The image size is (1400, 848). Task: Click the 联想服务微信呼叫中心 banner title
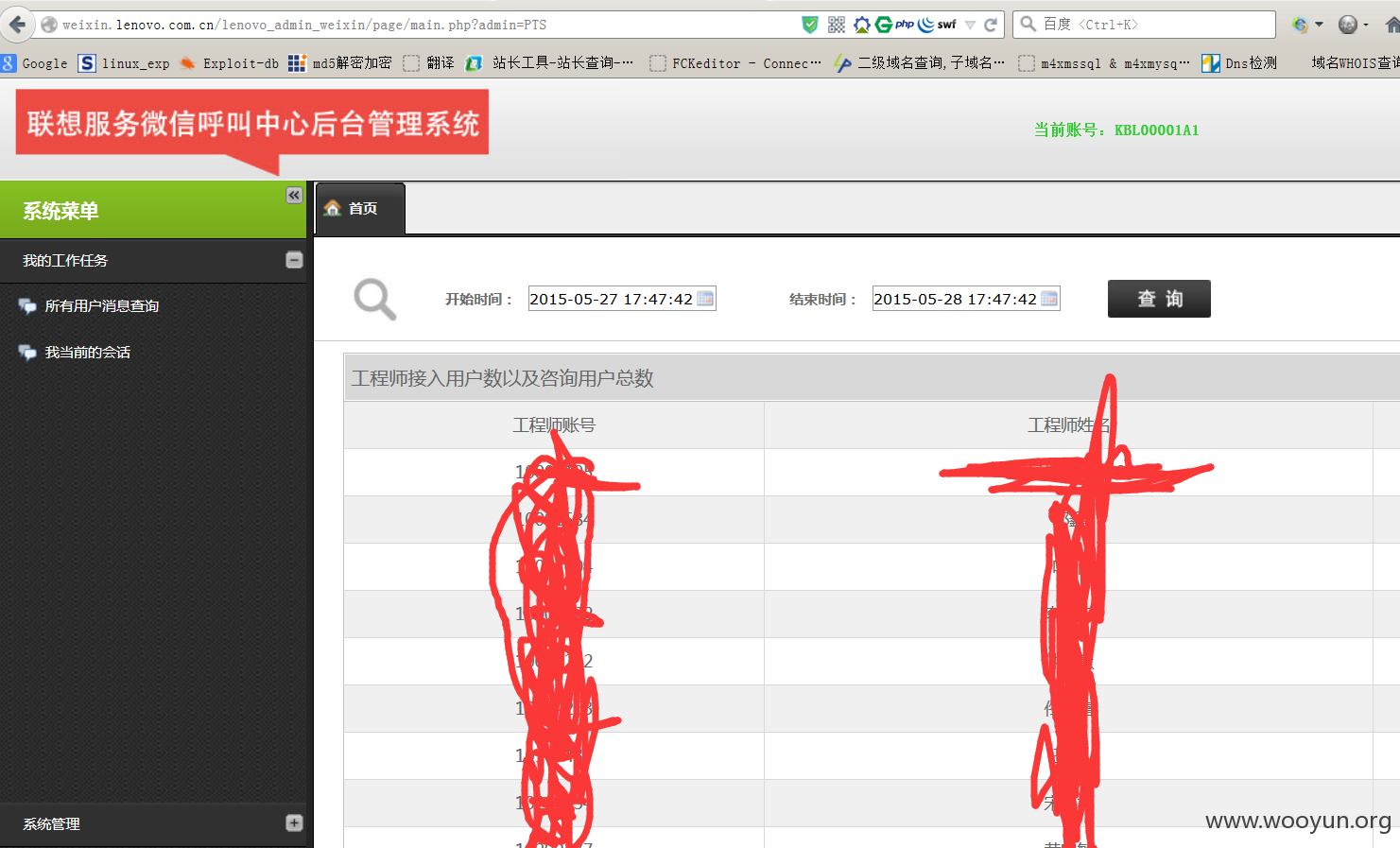pos(252,123)
